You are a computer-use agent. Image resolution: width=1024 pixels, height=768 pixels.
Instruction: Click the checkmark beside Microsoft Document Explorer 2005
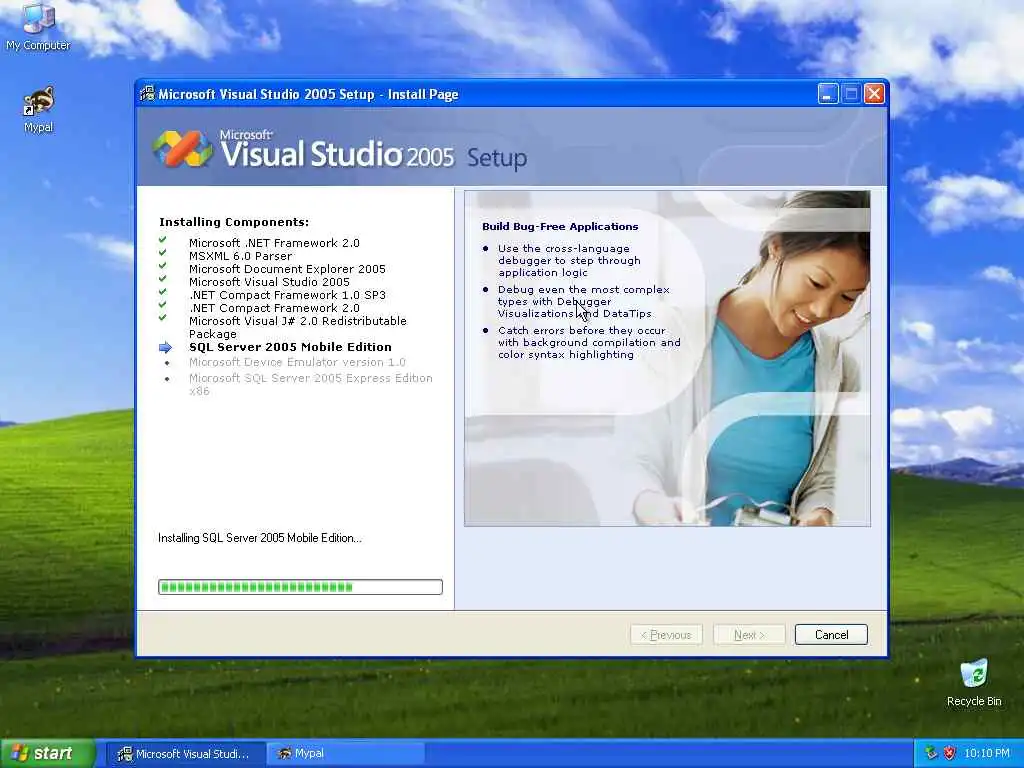[x=163, y=266]
